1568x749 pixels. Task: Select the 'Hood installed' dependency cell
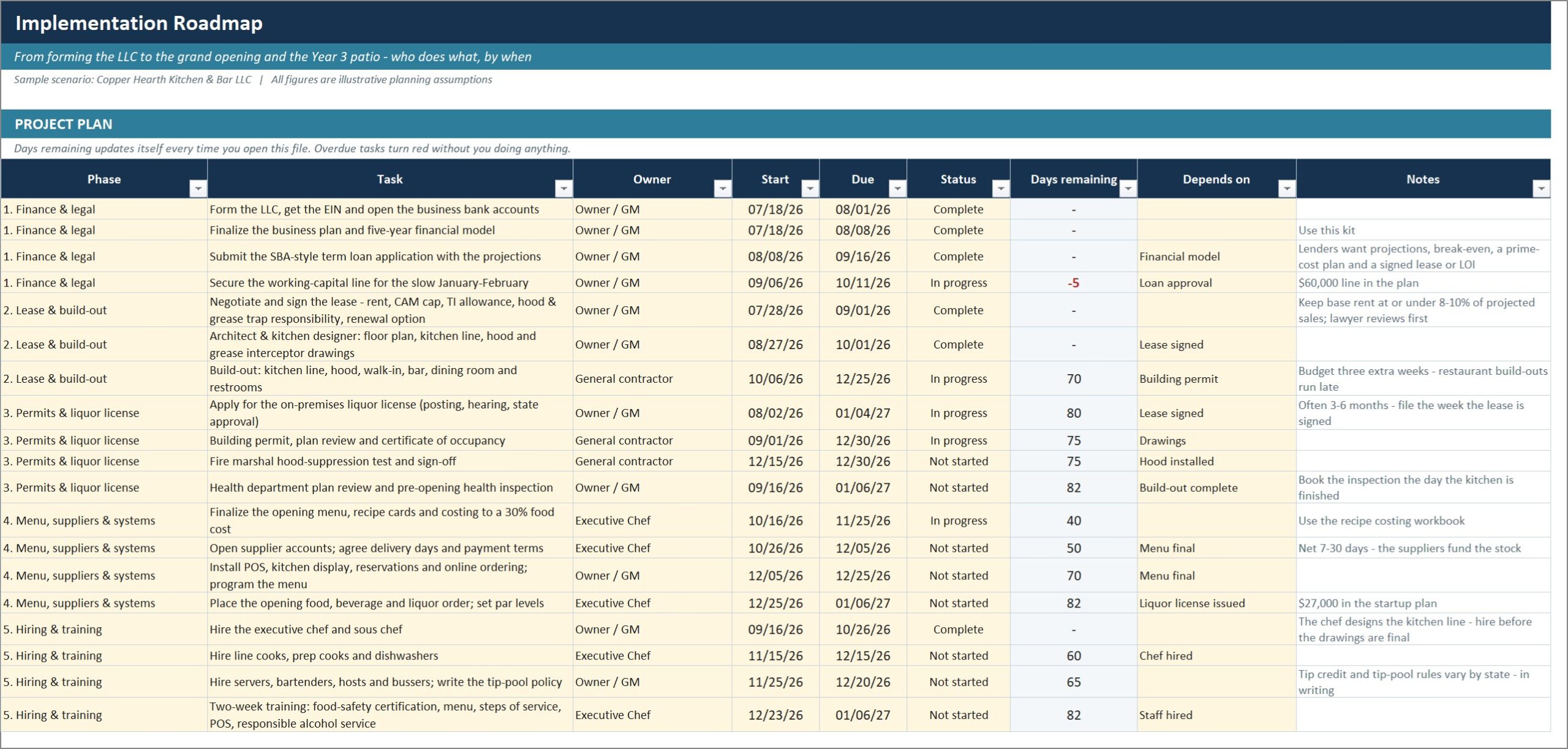[x=1216, y=461]
